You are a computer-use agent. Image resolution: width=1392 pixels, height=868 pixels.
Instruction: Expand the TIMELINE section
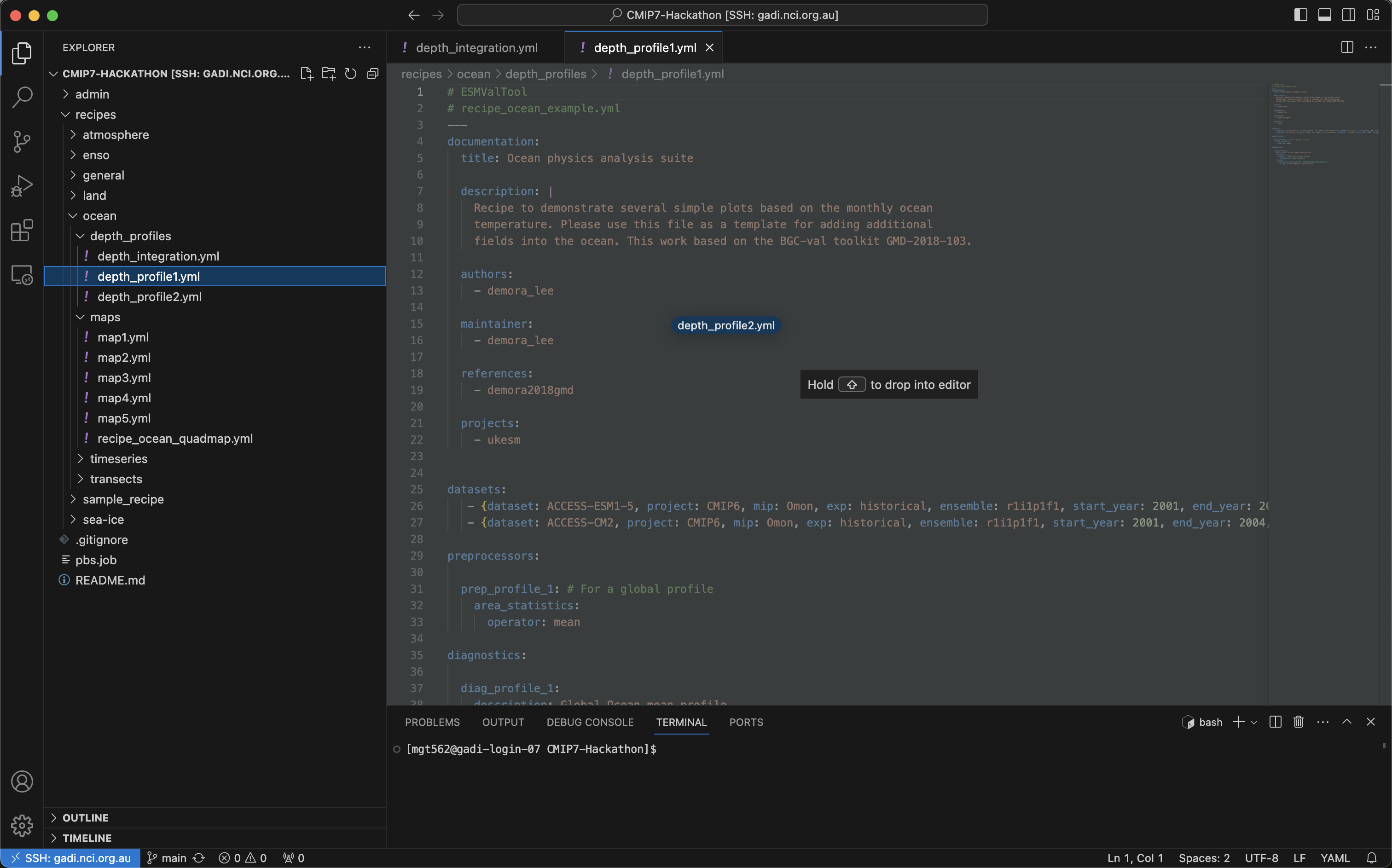pyautogui.click(x=215, y=838)
